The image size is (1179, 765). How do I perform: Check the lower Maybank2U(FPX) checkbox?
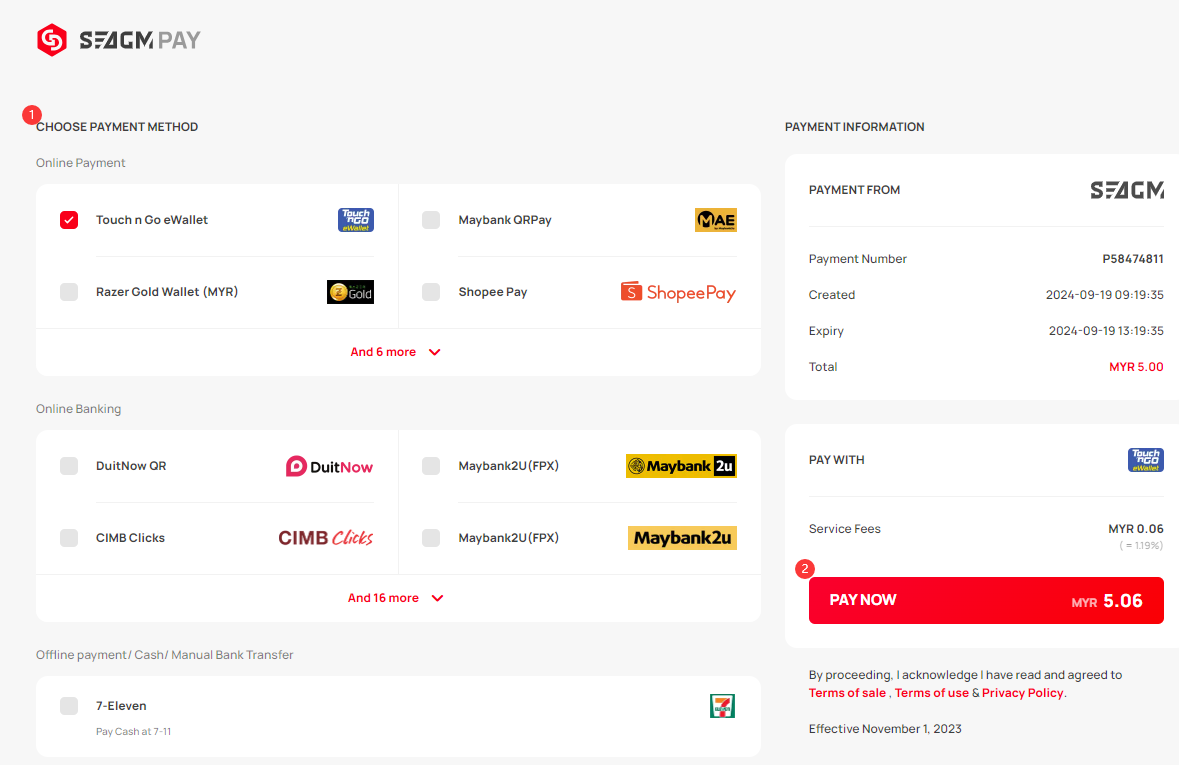[x=431, y=538]
